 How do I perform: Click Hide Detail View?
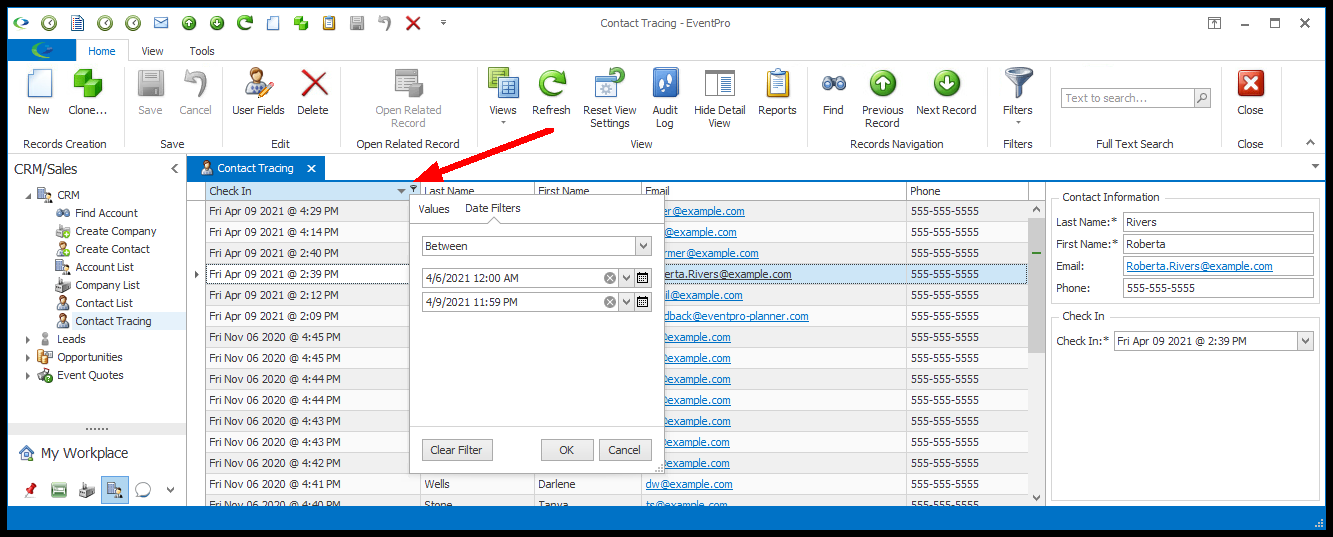[719, 99]
